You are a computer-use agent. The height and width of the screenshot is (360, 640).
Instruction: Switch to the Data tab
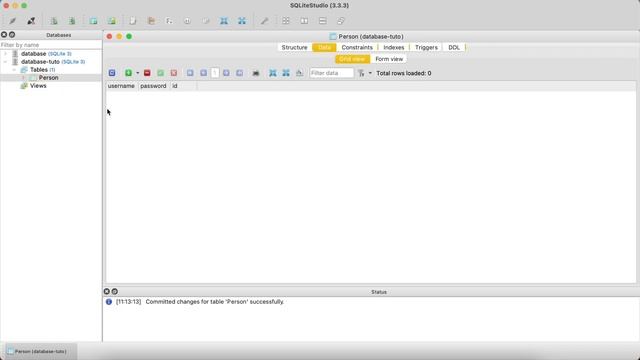tap(324, 47)
